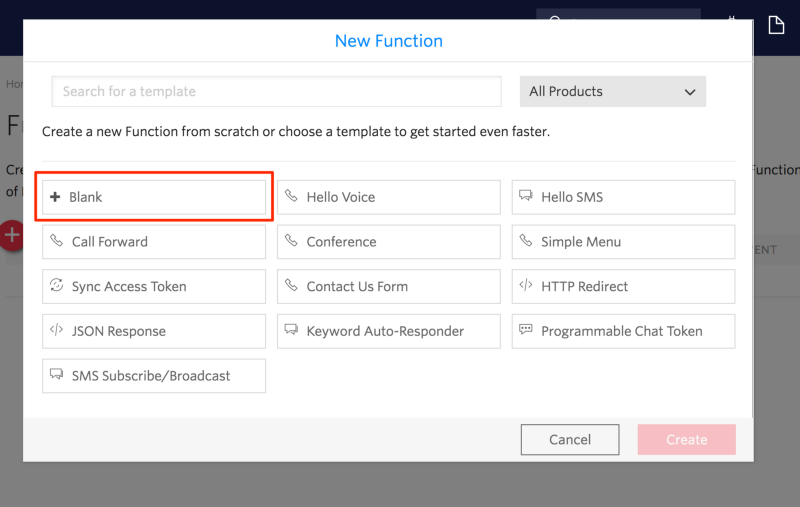Click the Hello Voice phone icon

coord(291,197)
